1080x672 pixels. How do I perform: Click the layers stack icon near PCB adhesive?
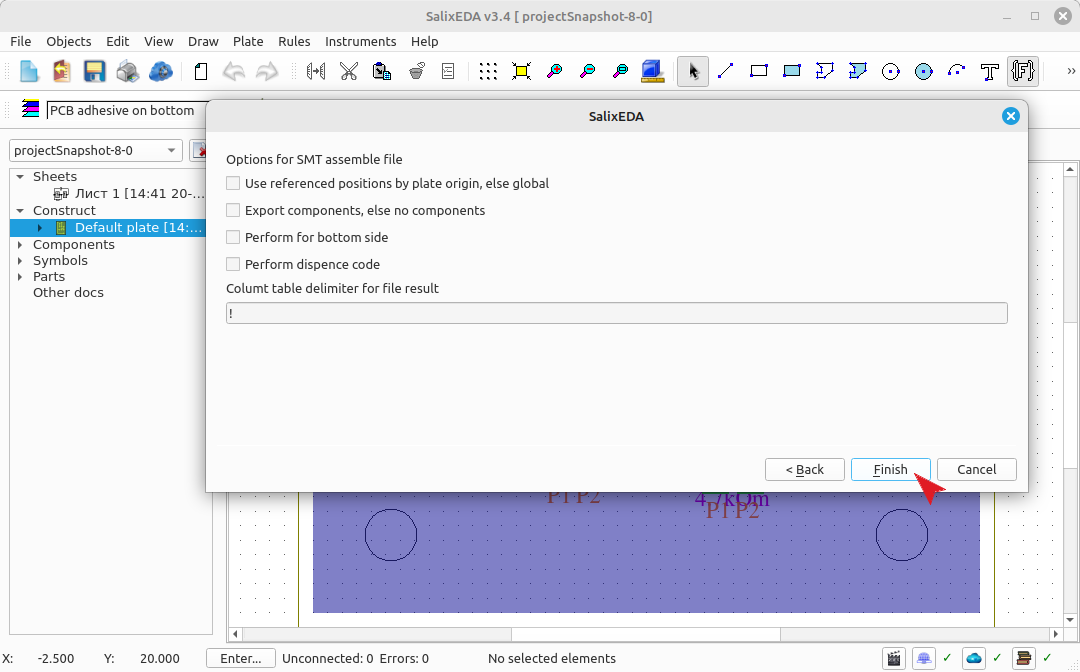[30, 109]
